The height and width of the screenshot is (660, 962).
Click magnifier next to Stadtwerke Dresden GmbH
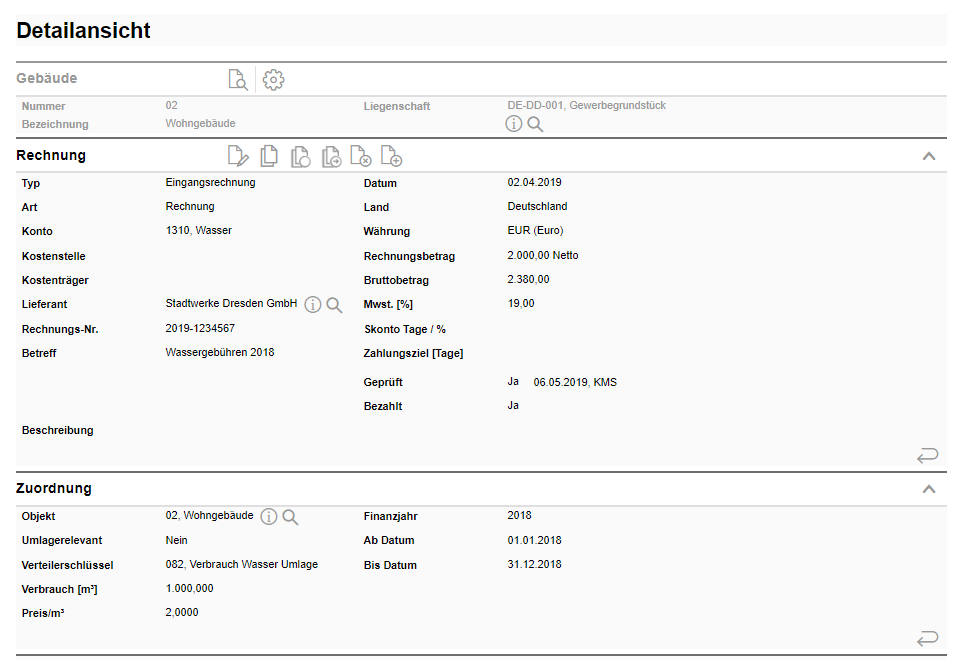(334, 305)
